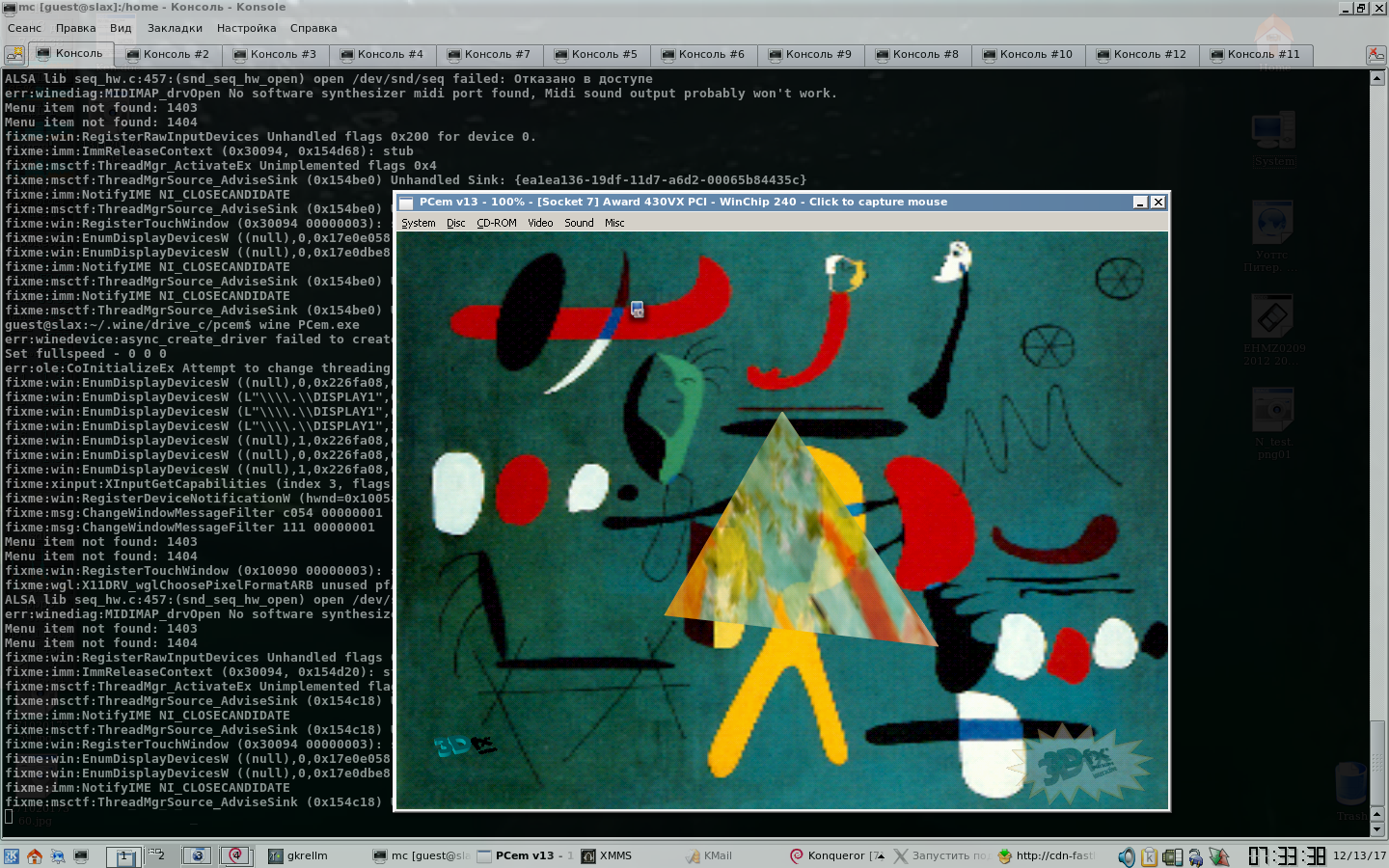
Task: Open the PCem System menu
Action: click(419, 223)
